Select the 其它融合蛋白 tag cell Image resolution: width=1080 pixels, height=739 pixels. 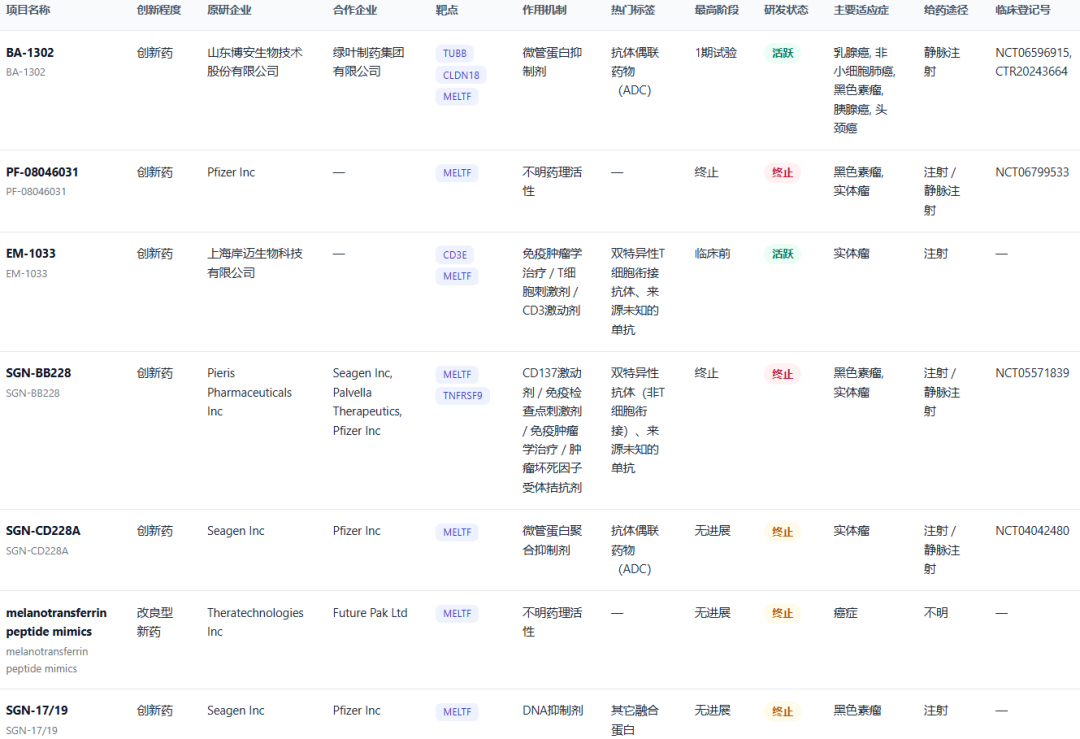pyautogui.click(x=634, y=720)
